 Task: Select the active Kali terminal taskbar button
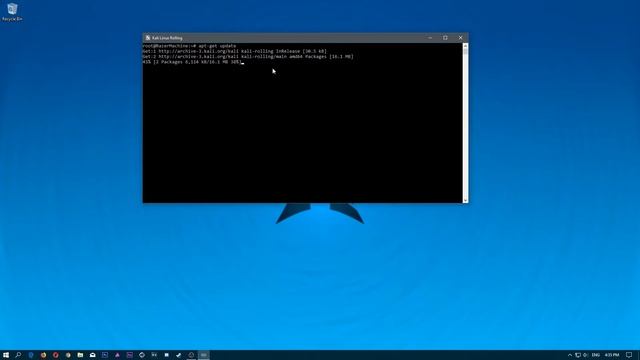point(203,355)
